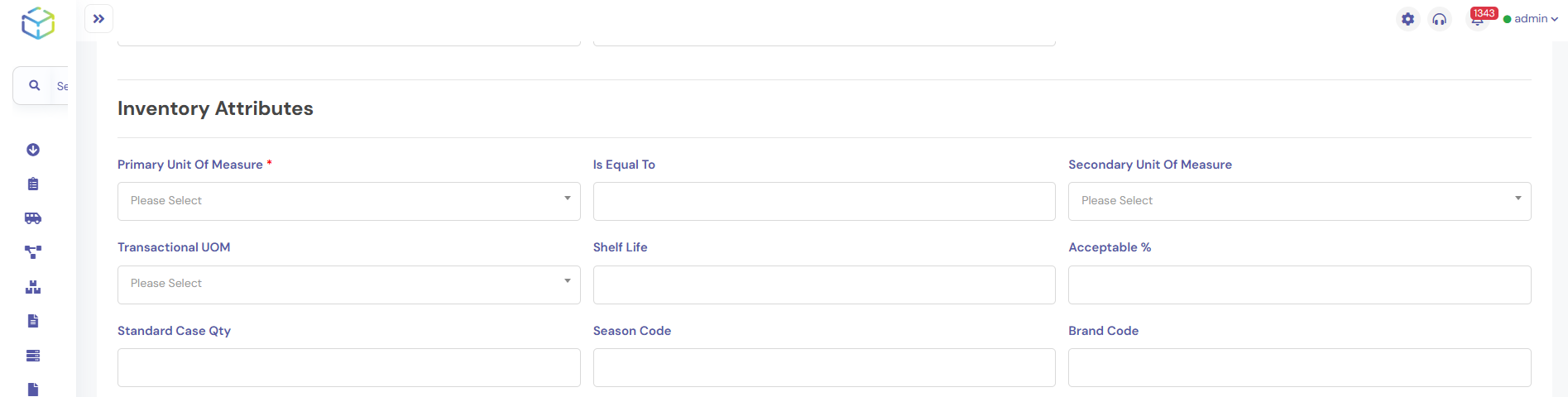
Task: Open the workflow diagram sidebar menu
Action: point(33,252)
